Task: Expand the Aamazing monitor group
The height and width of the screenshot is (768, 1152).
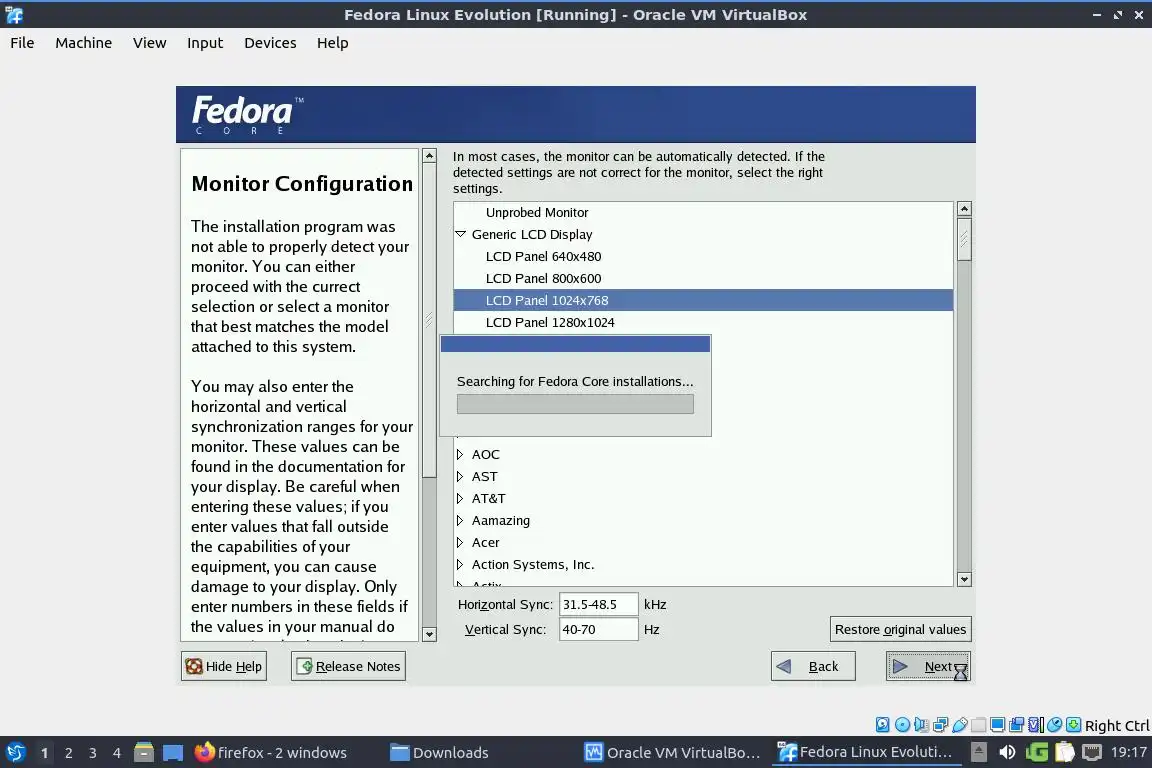Action: click(460, 520)
